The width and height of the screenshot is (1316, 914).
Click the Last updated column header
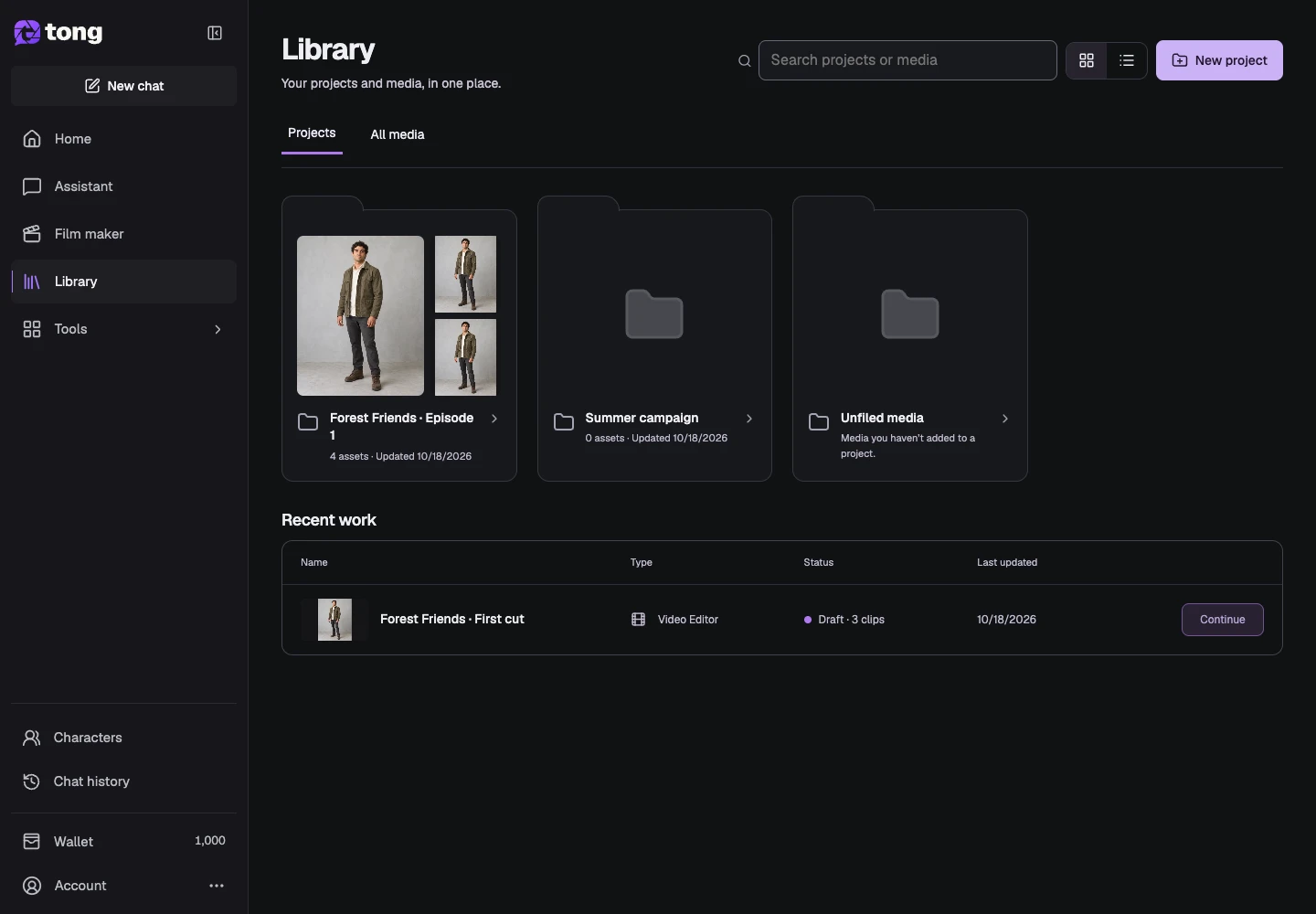1007,562
